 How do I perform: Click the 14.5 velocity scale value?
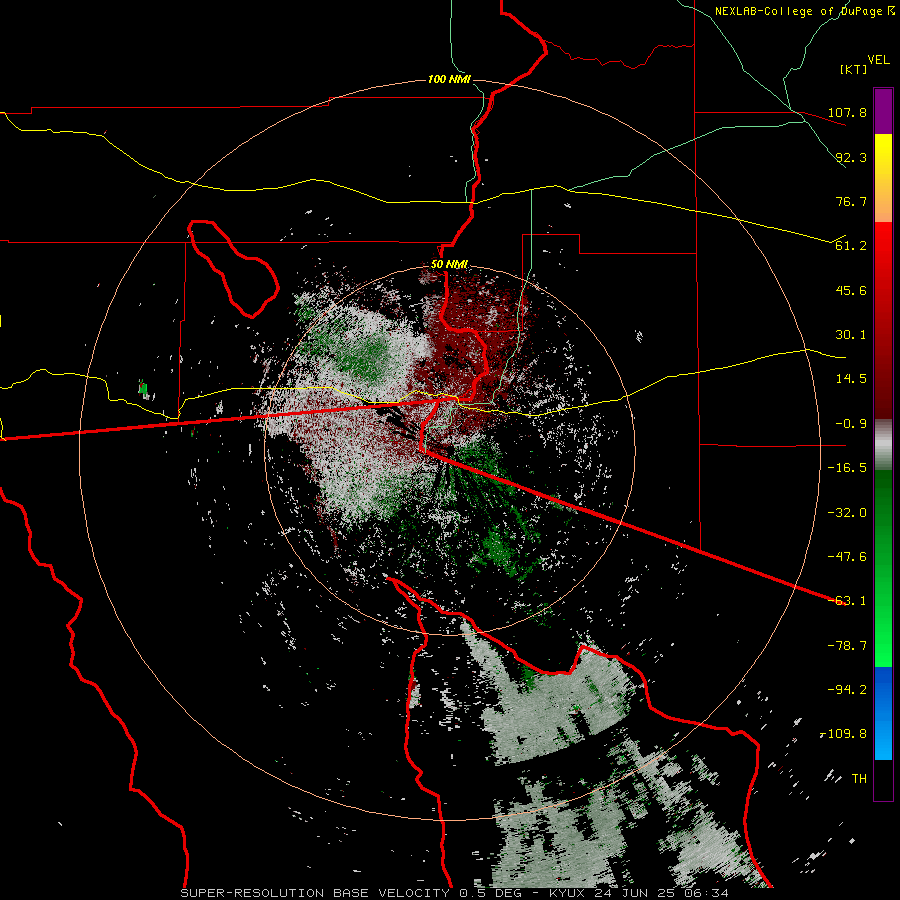(x=851, y=379)
